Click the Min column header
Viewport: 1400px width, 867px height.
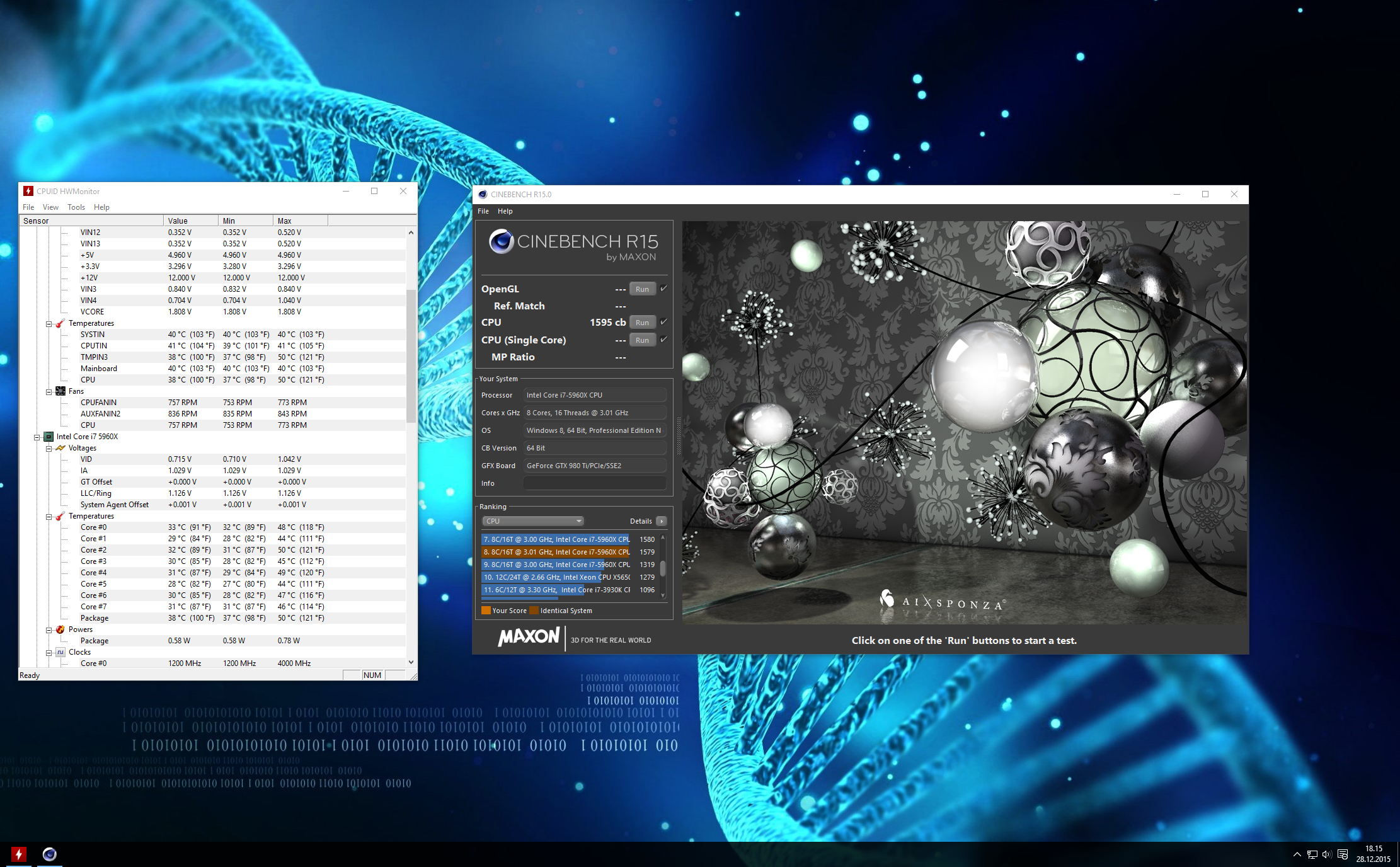246,221
